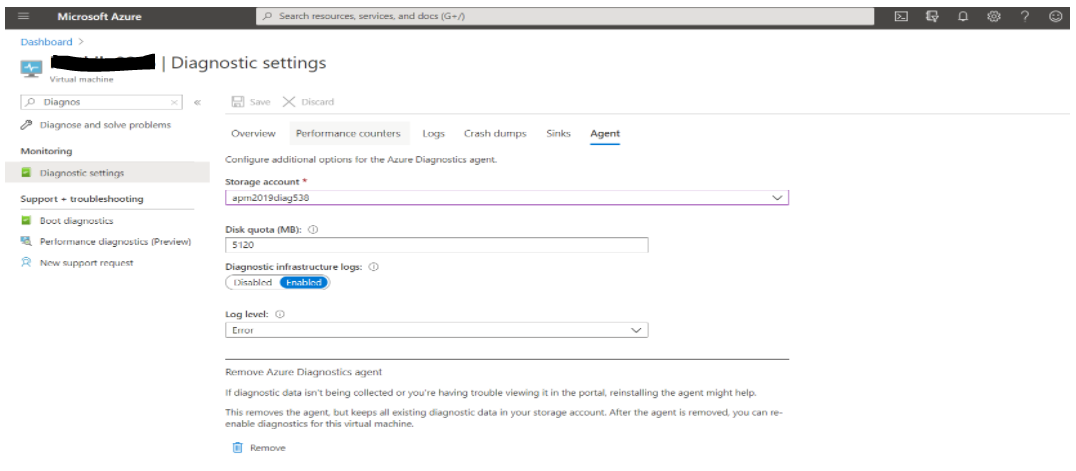
Task: Expand the Storage account dropdown
Action: point(506,198)
